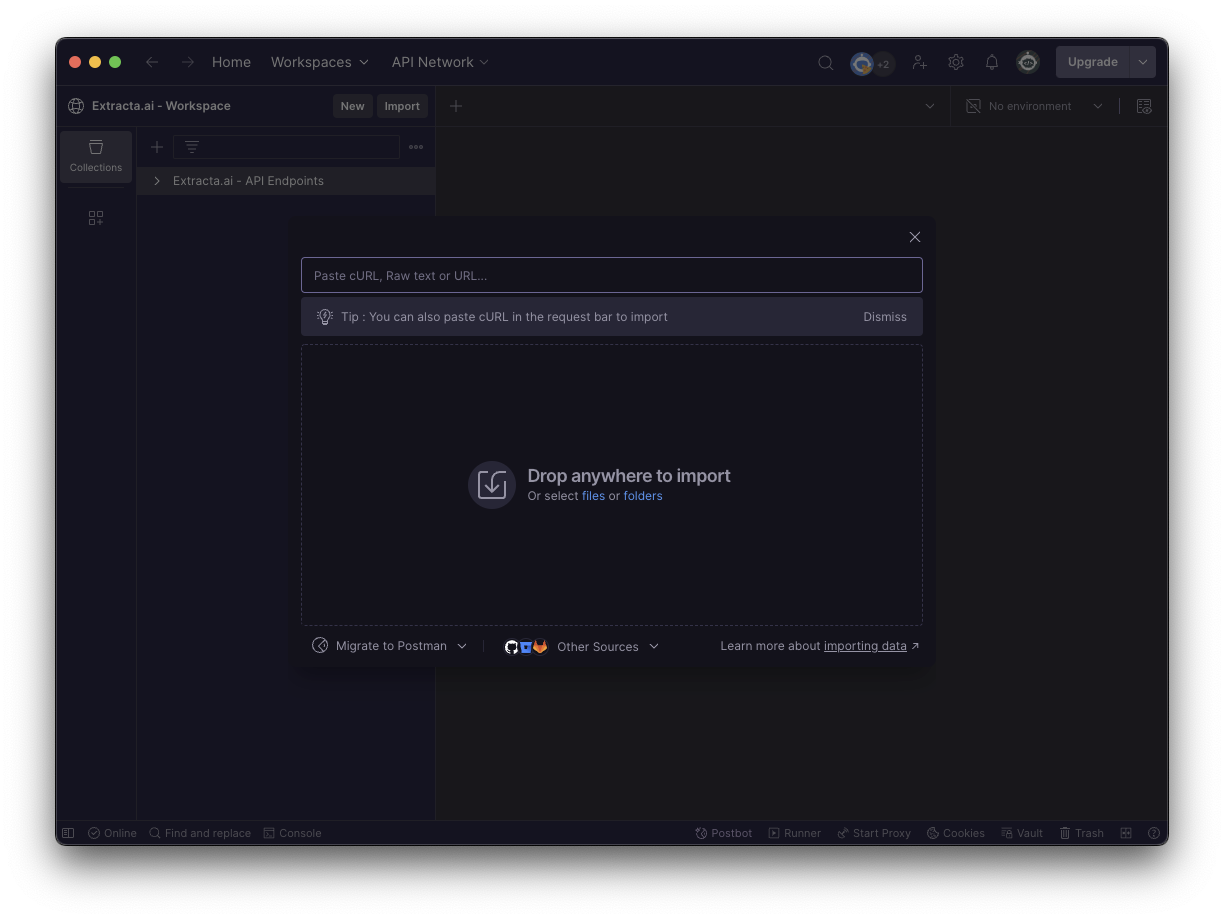Click the configure workspace sidebar icon
This screenshot has height=919, width=1224.
click(x=96, y=218)
